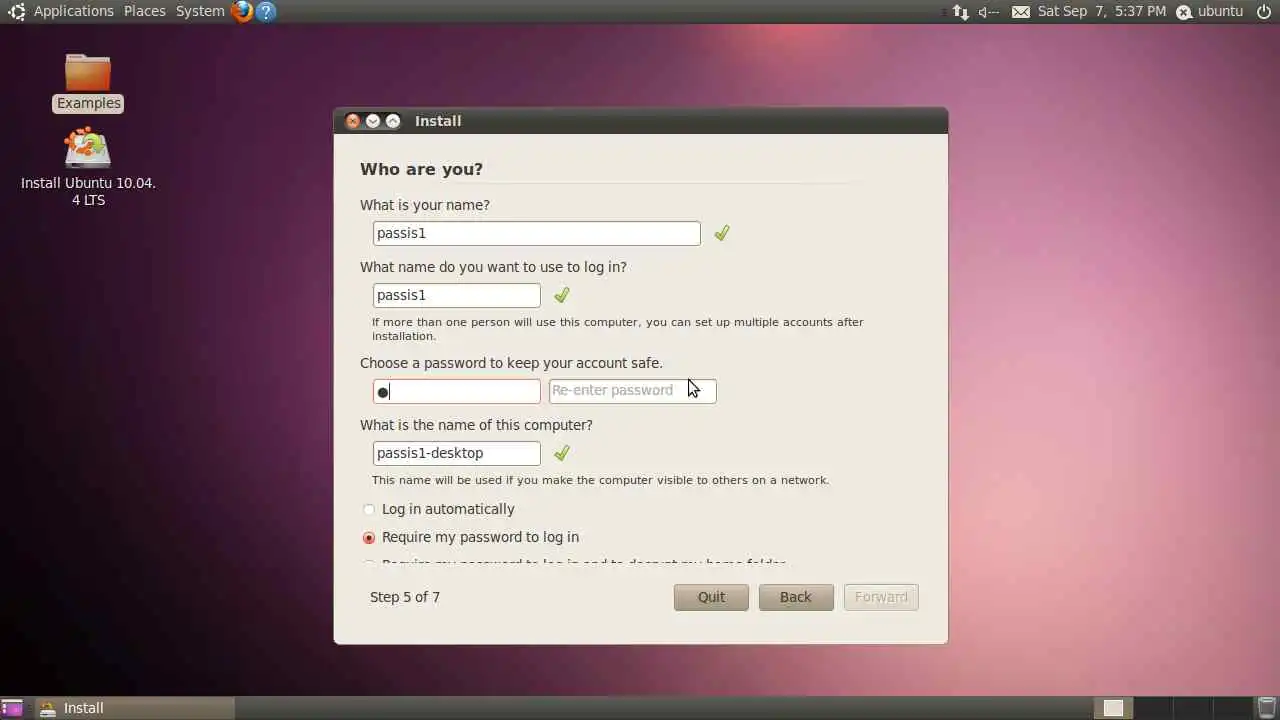
Task: Click the 'Step 5 of 7' text
Action: [x=405, y=597]
